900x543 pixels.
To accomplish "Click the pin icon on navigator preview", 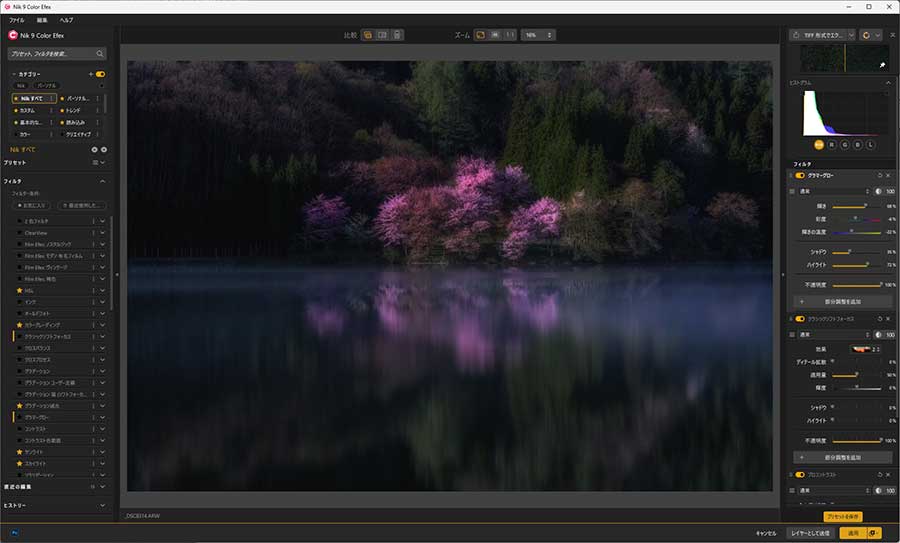I will [882, 64].
